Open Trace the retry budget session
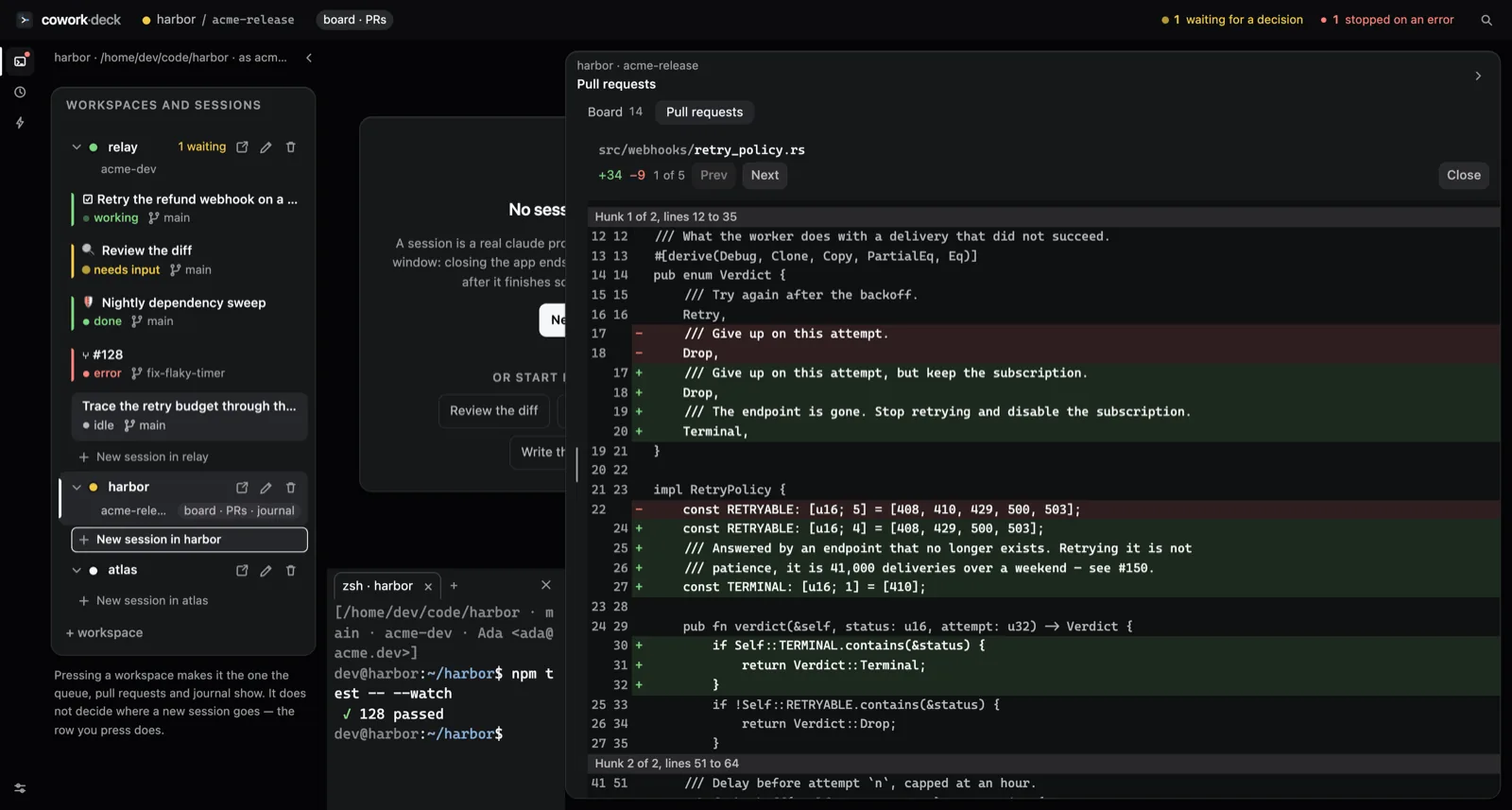 [189, 416]
